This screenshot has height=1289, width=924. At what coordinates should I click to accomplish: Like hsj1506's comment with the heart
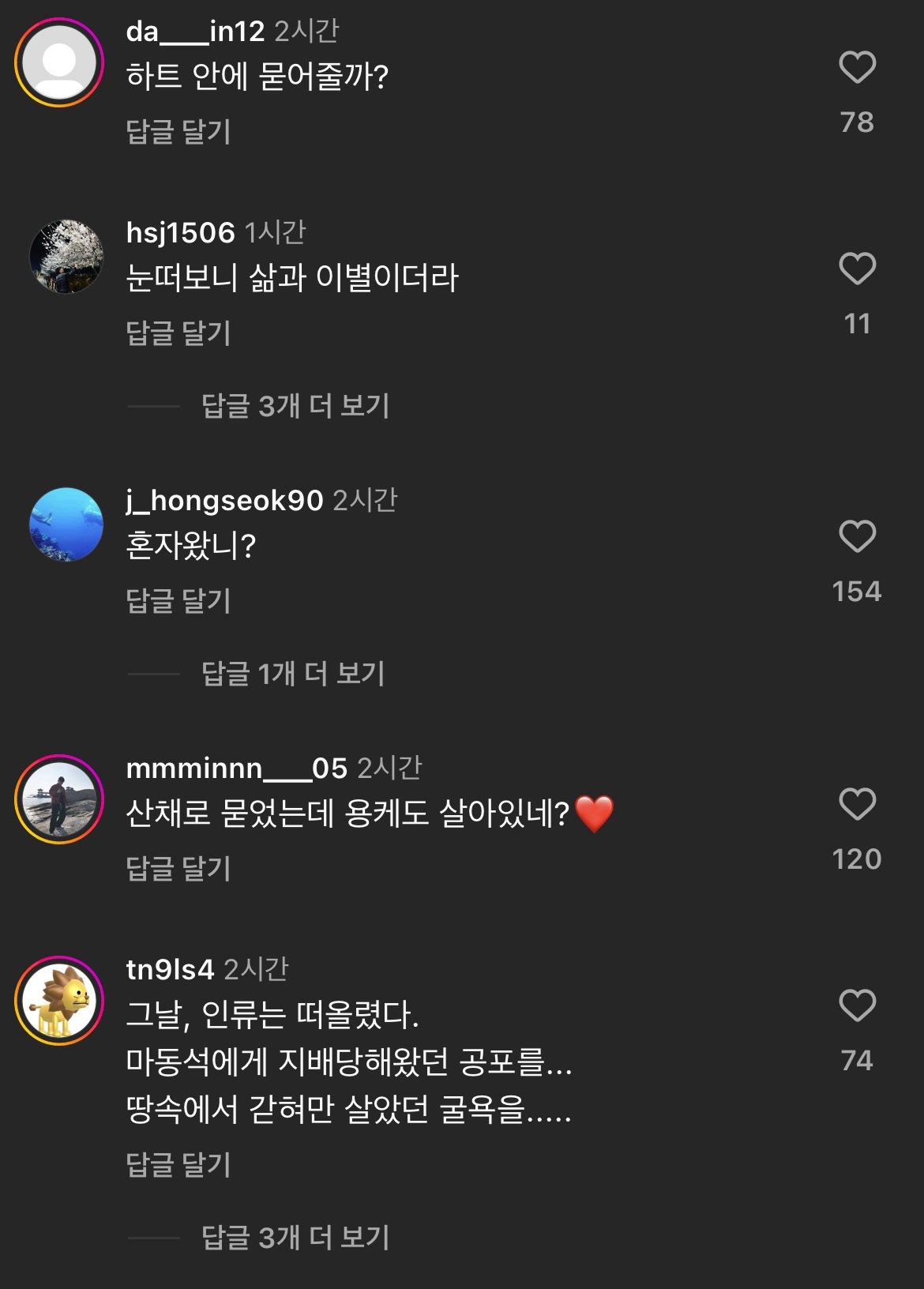pos(857,269)
